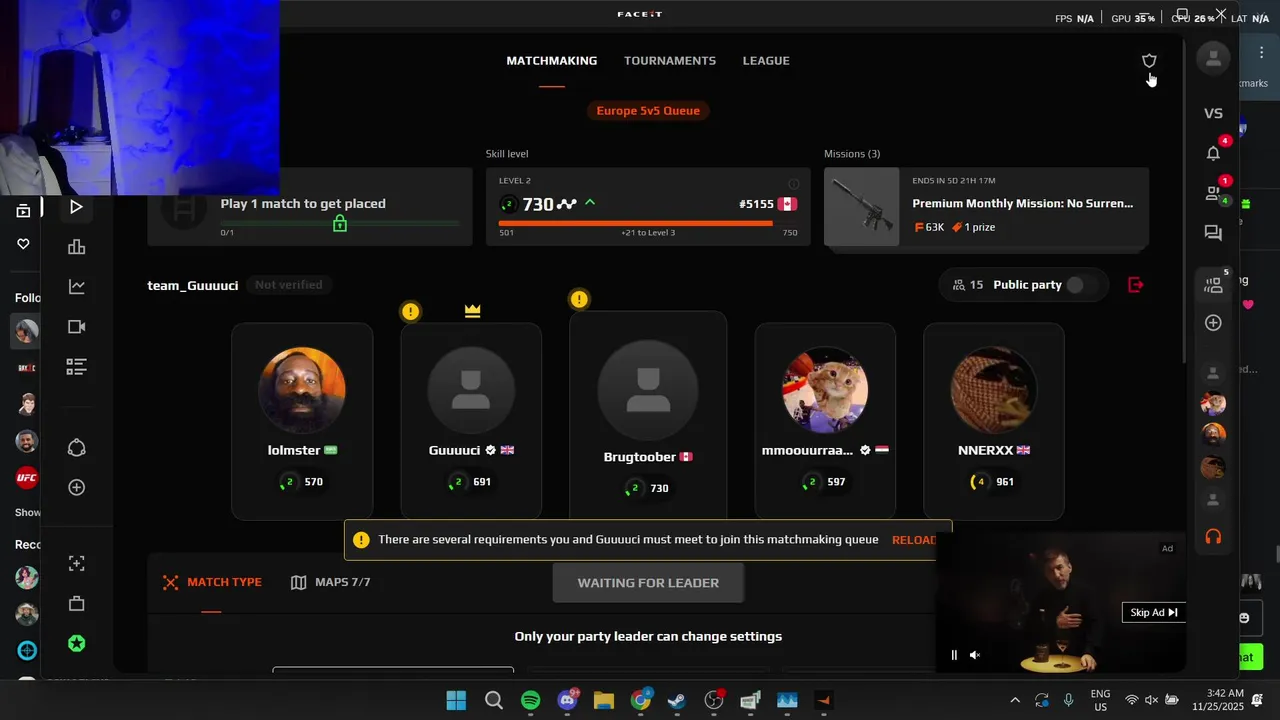Click the skill level 730 progress bar
The height and width of the screenshot is (720, 1280).
tap(648, 224)
